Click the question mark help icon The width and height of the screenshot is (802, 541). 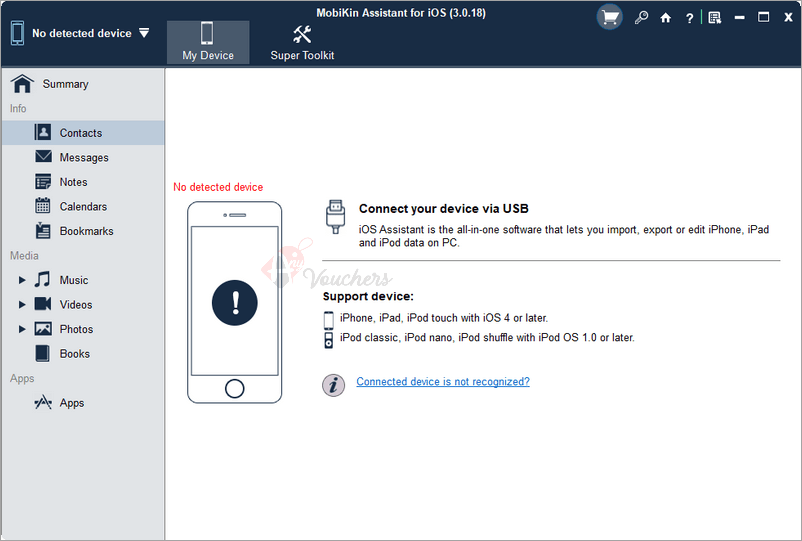click(690, 17)
